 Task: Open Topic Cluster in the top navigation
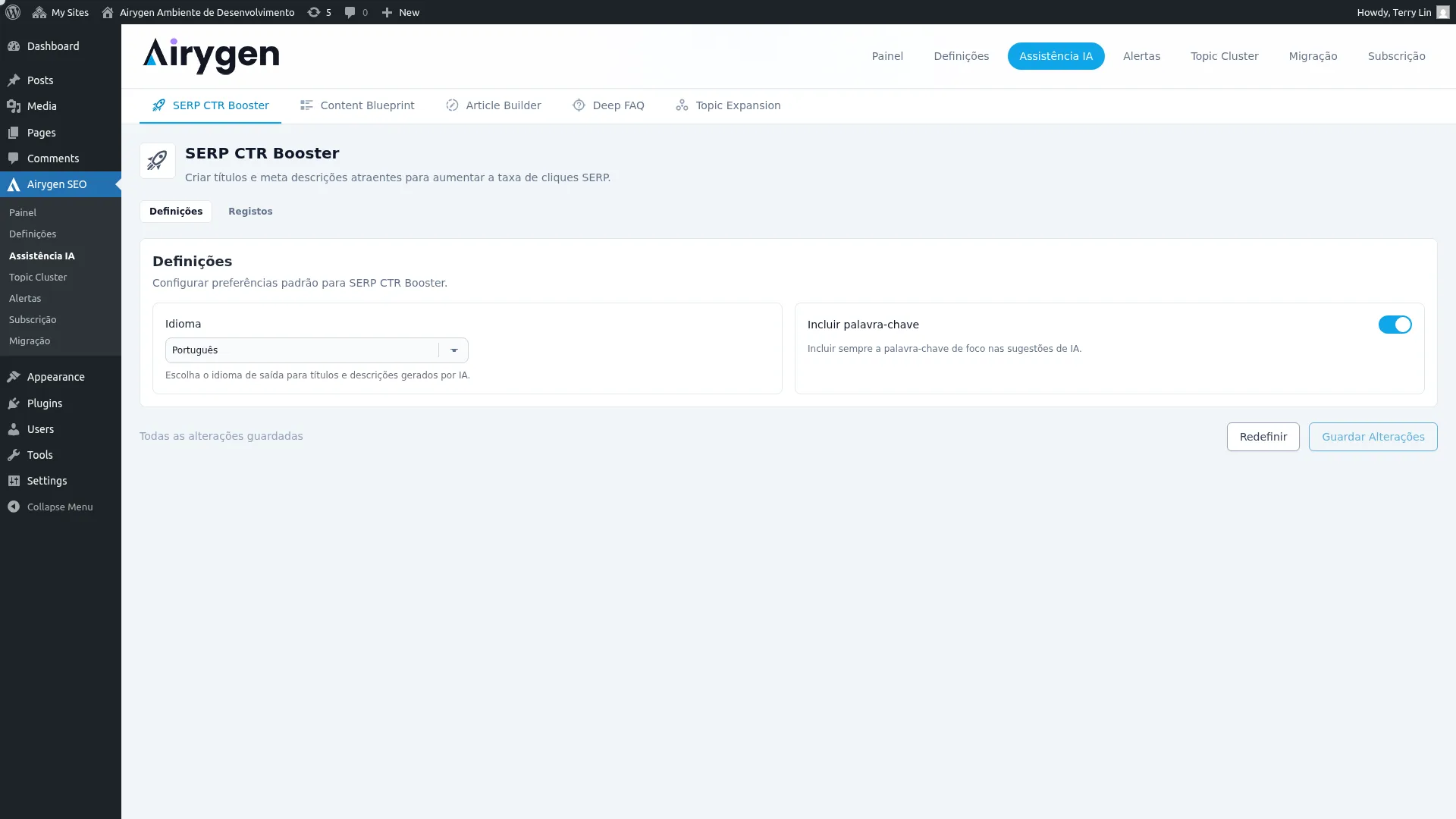point(1225,56)
